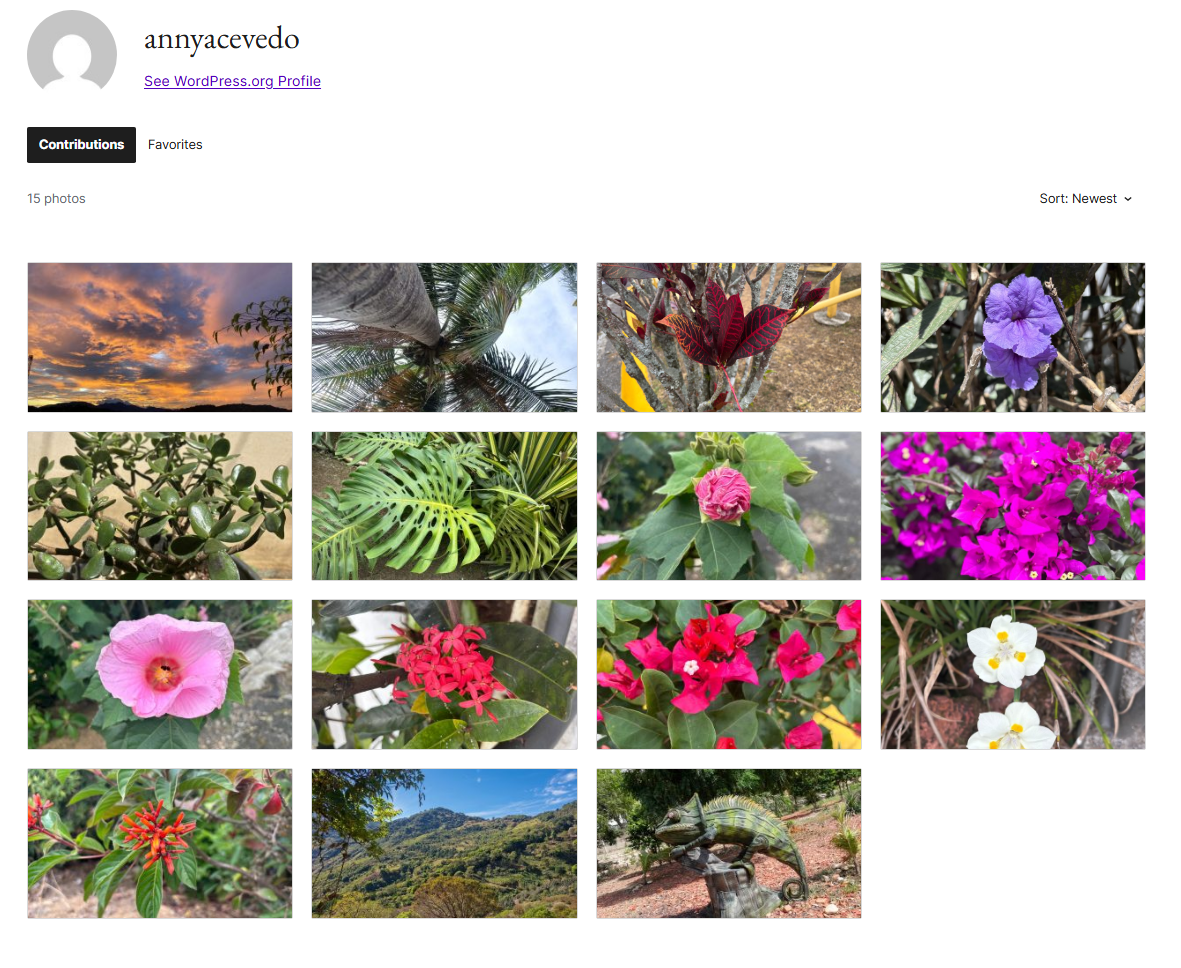
Task: Click the chevron next to Sort: Newest
Action: (1128, 199)
